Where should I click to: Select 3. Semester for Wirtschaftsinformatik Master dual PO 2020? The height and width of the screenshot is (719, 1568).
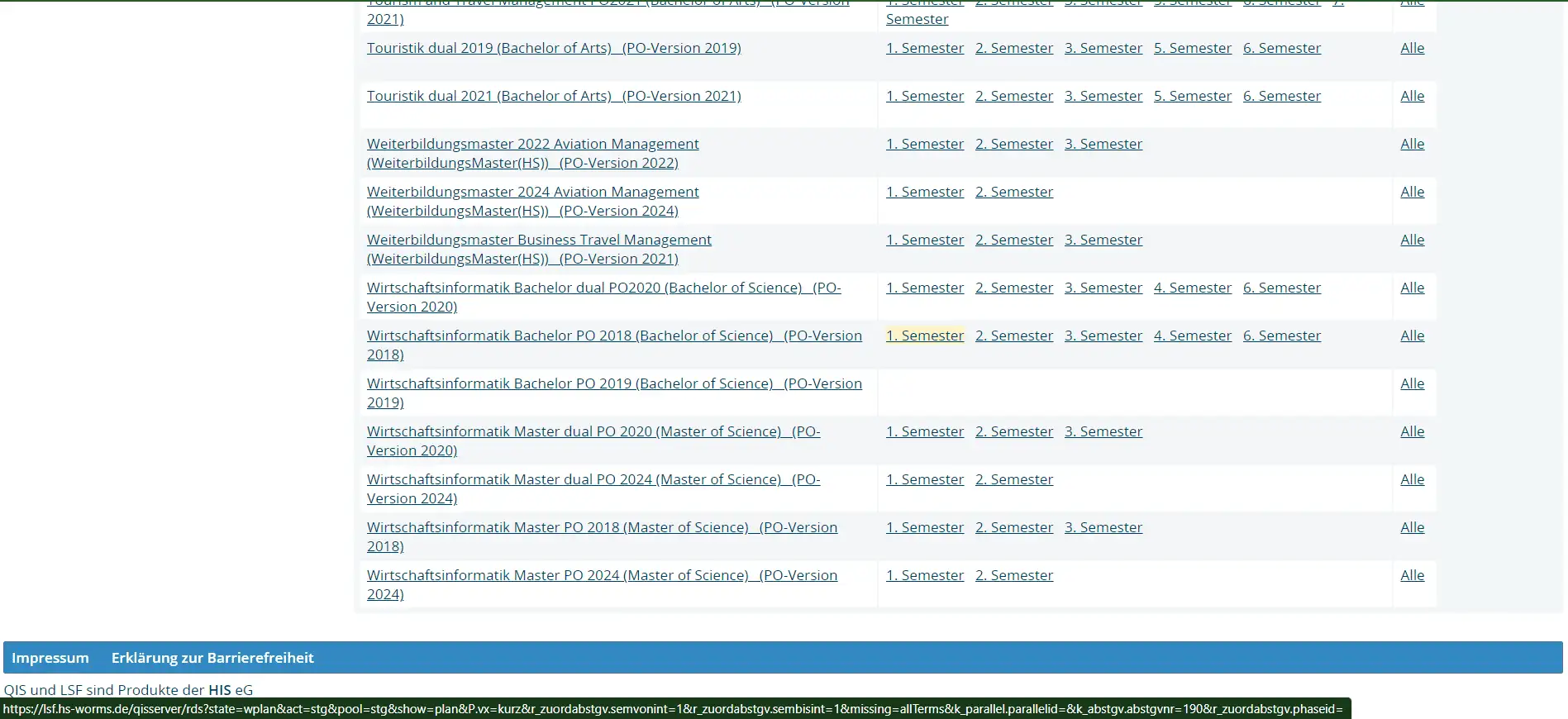pyautogui.click(x=1103, y=431)
